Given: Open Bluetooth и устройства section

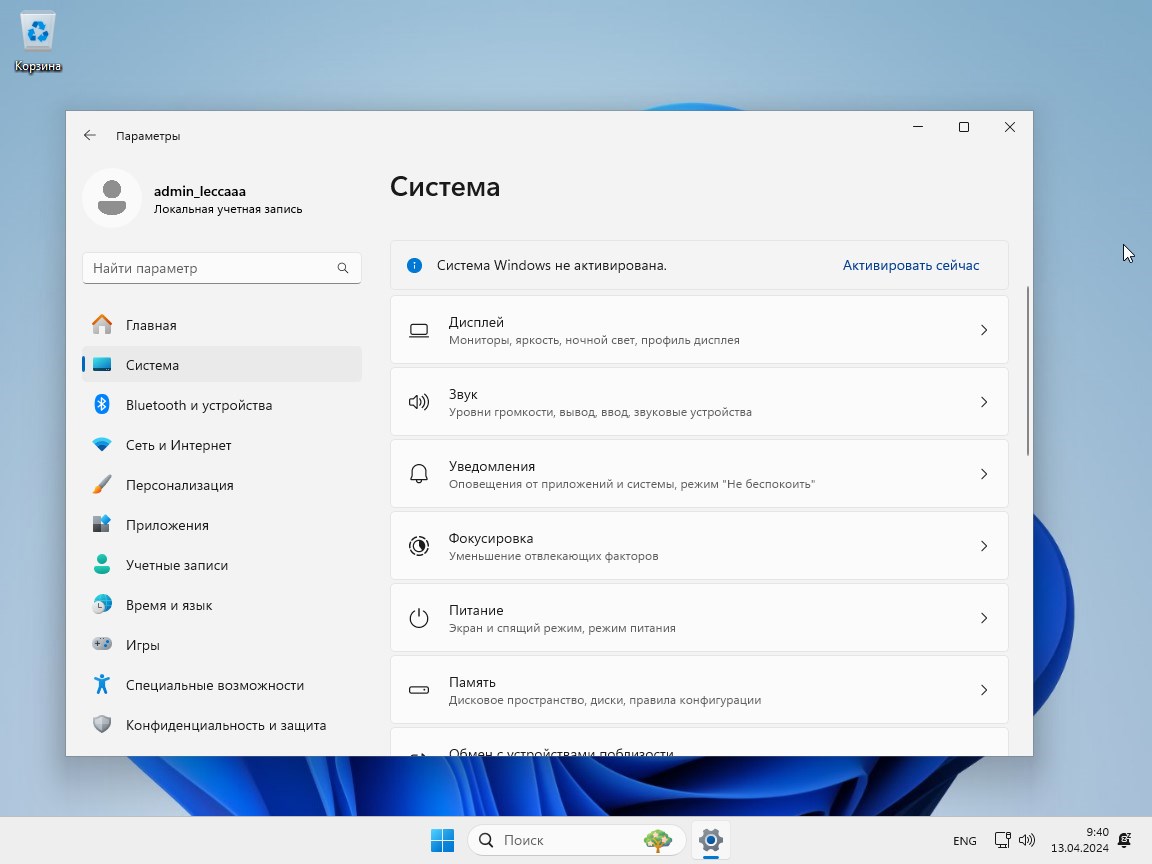Looking at the screenshot, I should 222,405.
